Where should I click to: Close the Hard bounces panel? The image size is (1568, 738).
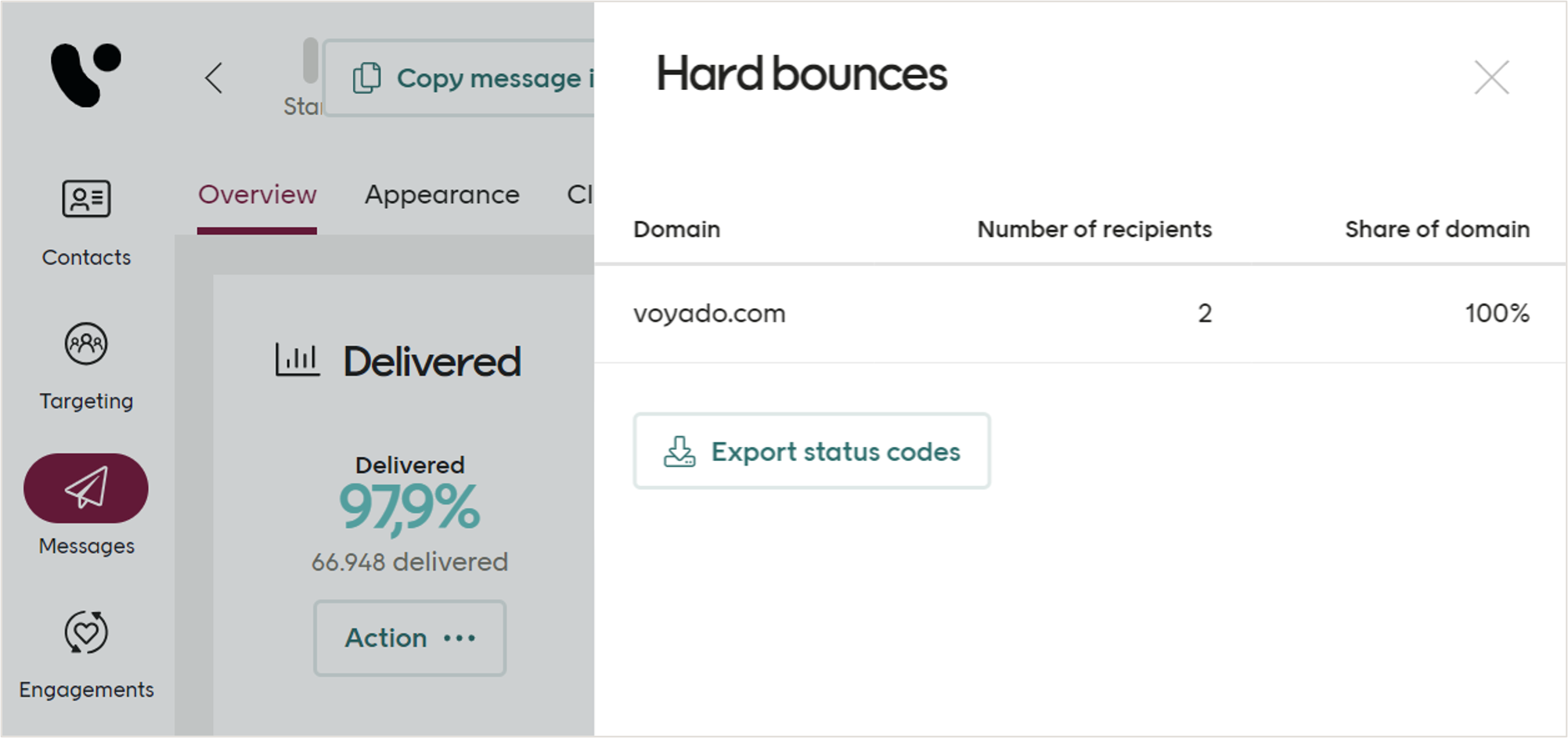click(x=1491, y=77)
